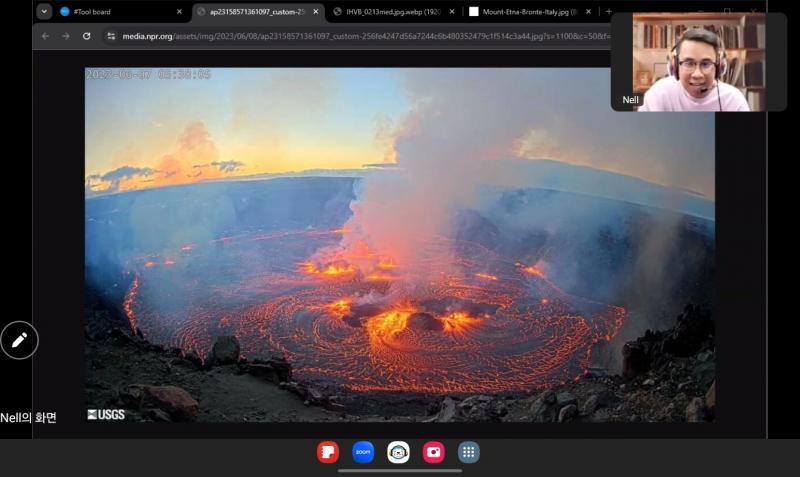
Task: Click the browser forward arrow
Action: [66, 36]
